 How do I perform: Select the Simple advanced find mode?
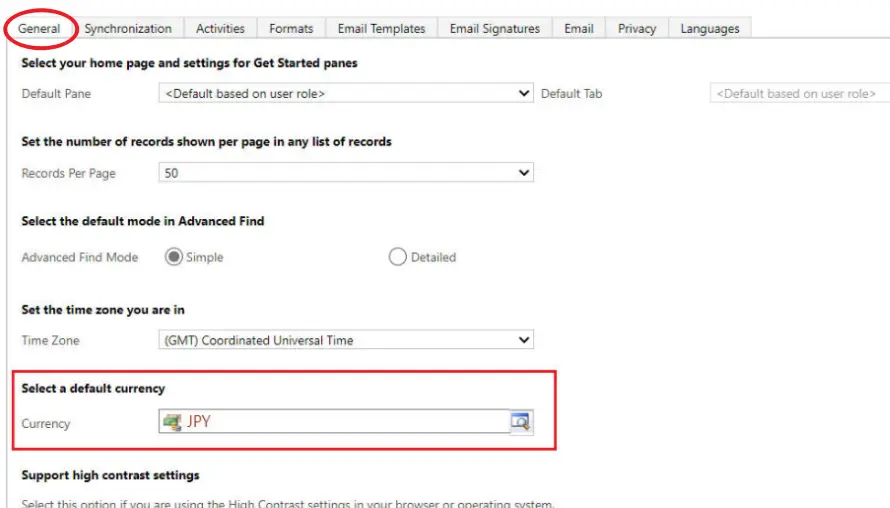coord(174,257)
